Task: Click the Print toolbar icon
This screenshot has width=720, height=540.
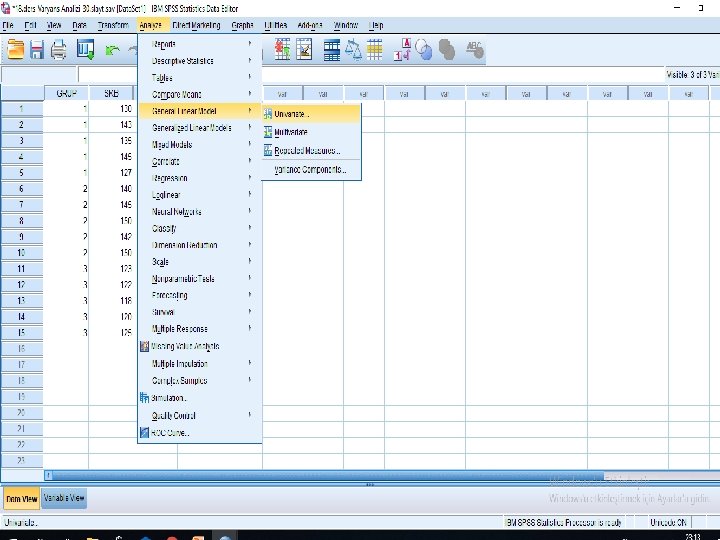Action: click(x=58, y=50)
